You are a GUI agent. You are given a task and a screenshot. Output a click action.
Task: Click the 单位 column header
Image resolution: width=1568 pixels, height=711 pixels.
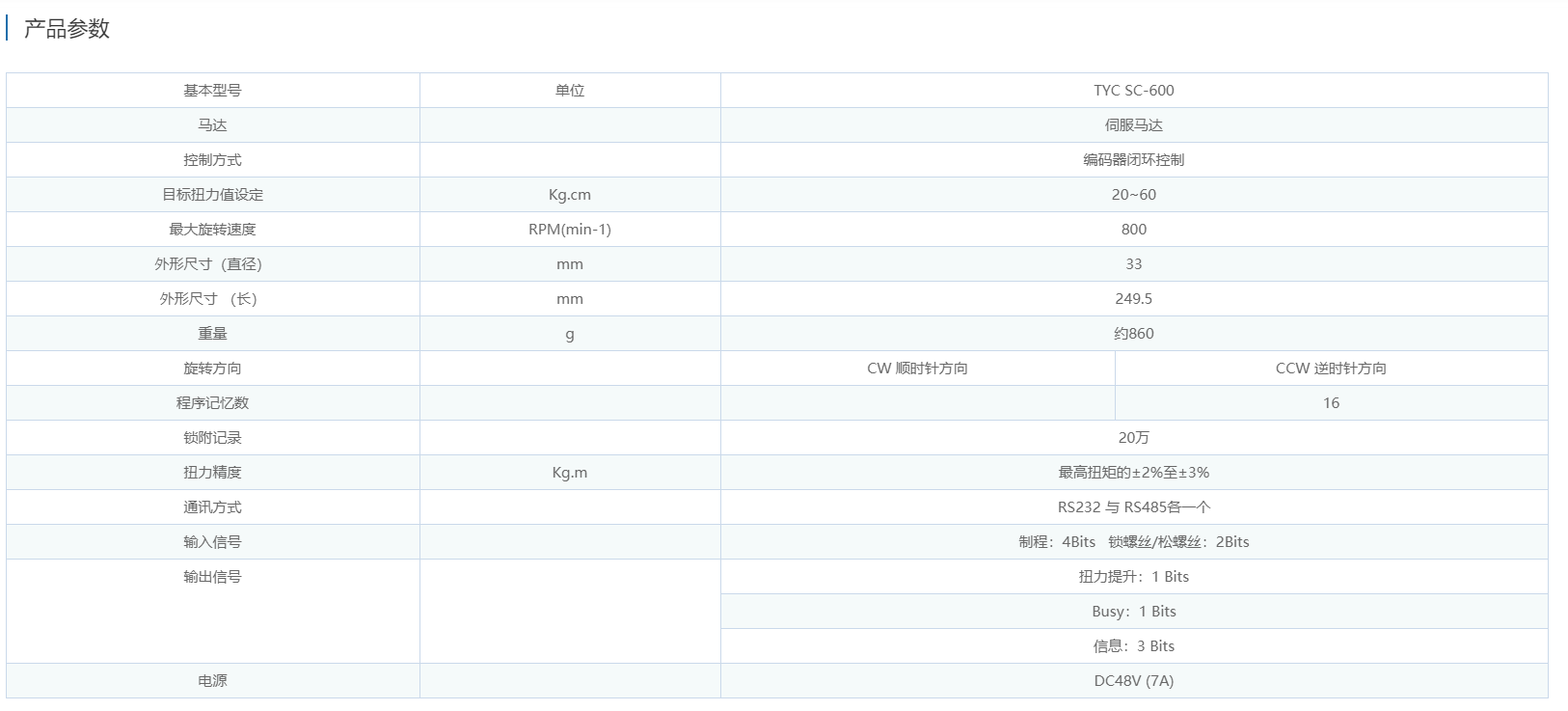[x=570, y=91]
